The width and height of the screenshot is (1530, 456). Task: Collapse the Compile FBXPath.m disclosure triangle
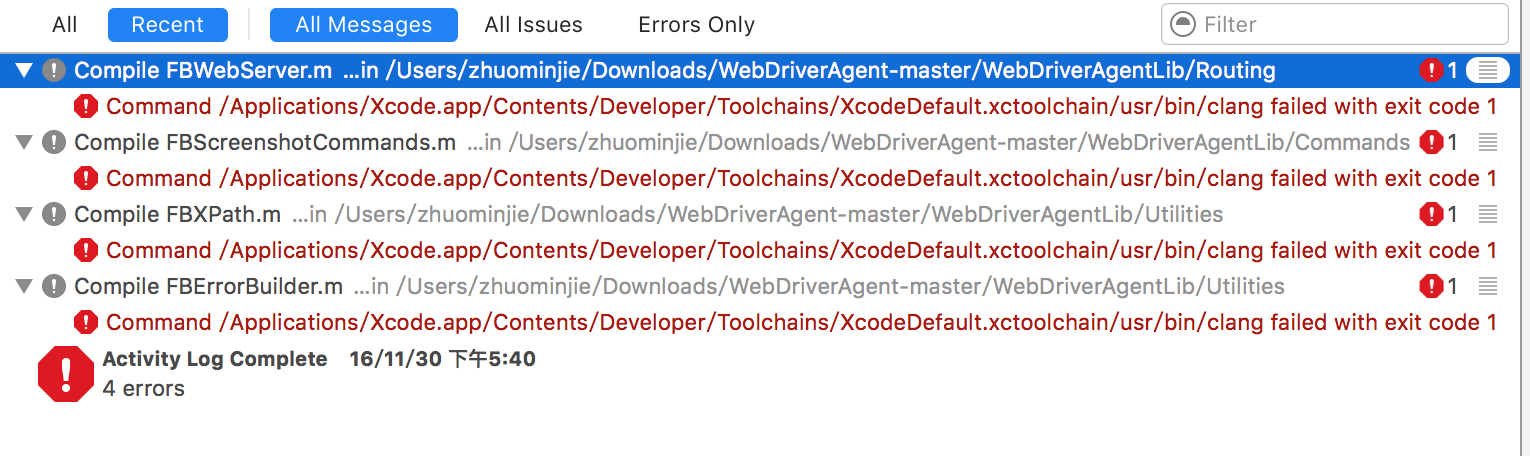[25, 214]
